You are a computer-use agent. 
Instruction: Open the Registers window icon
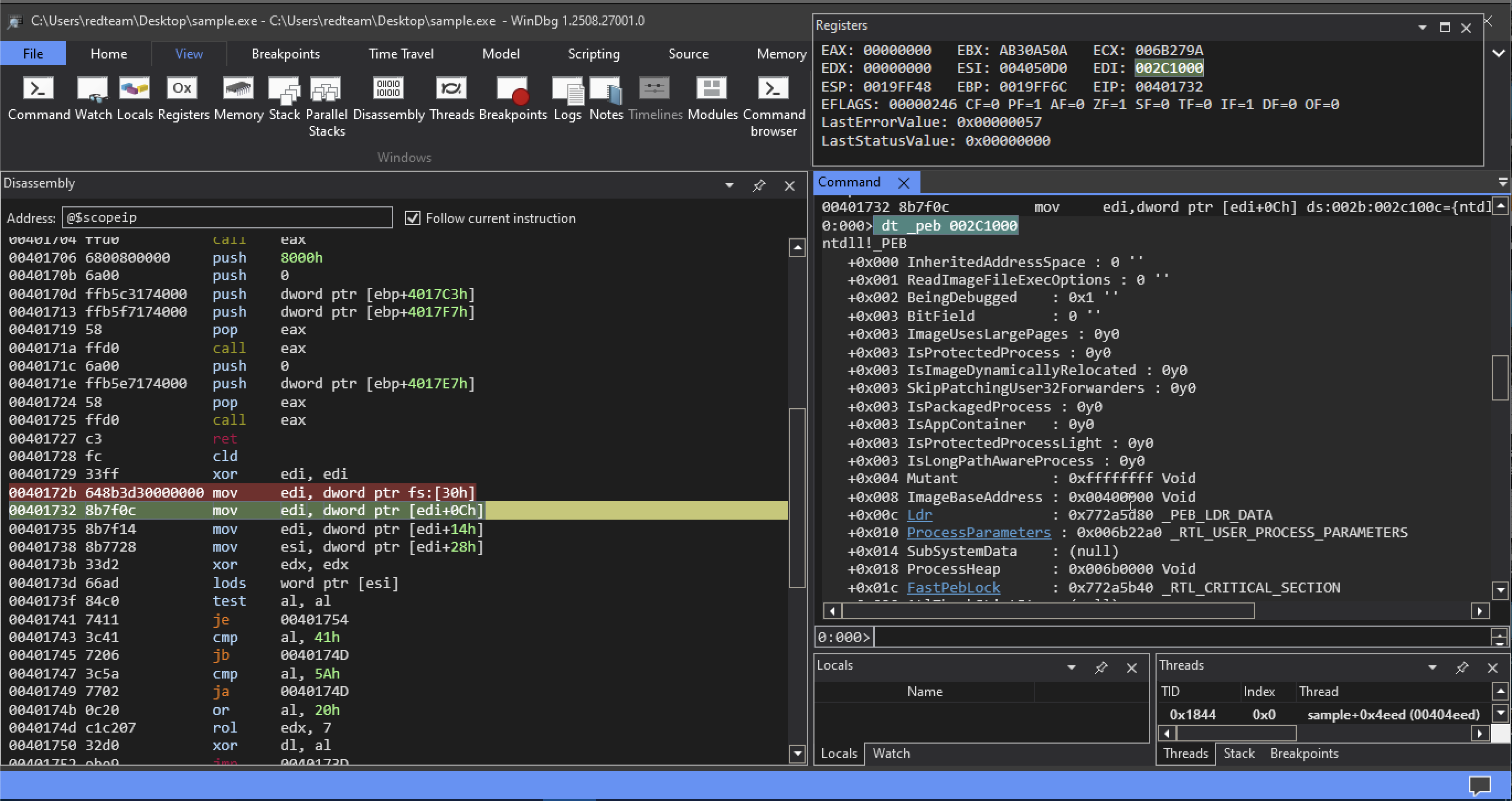(x=183, y=99)
